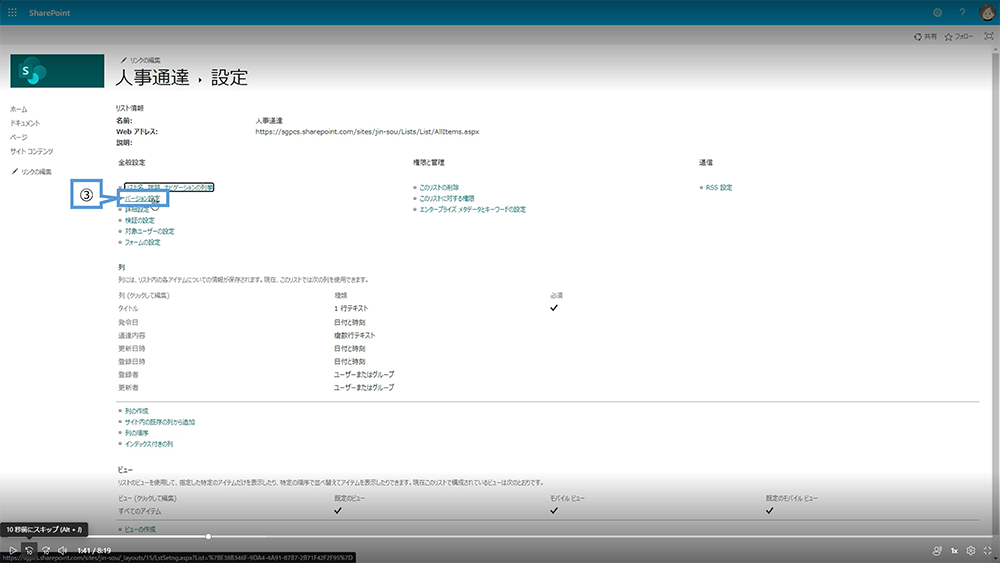The image size is (1000, 563).
Task: Enter video fullscreen mode
Action: click(x=988, y=550)
